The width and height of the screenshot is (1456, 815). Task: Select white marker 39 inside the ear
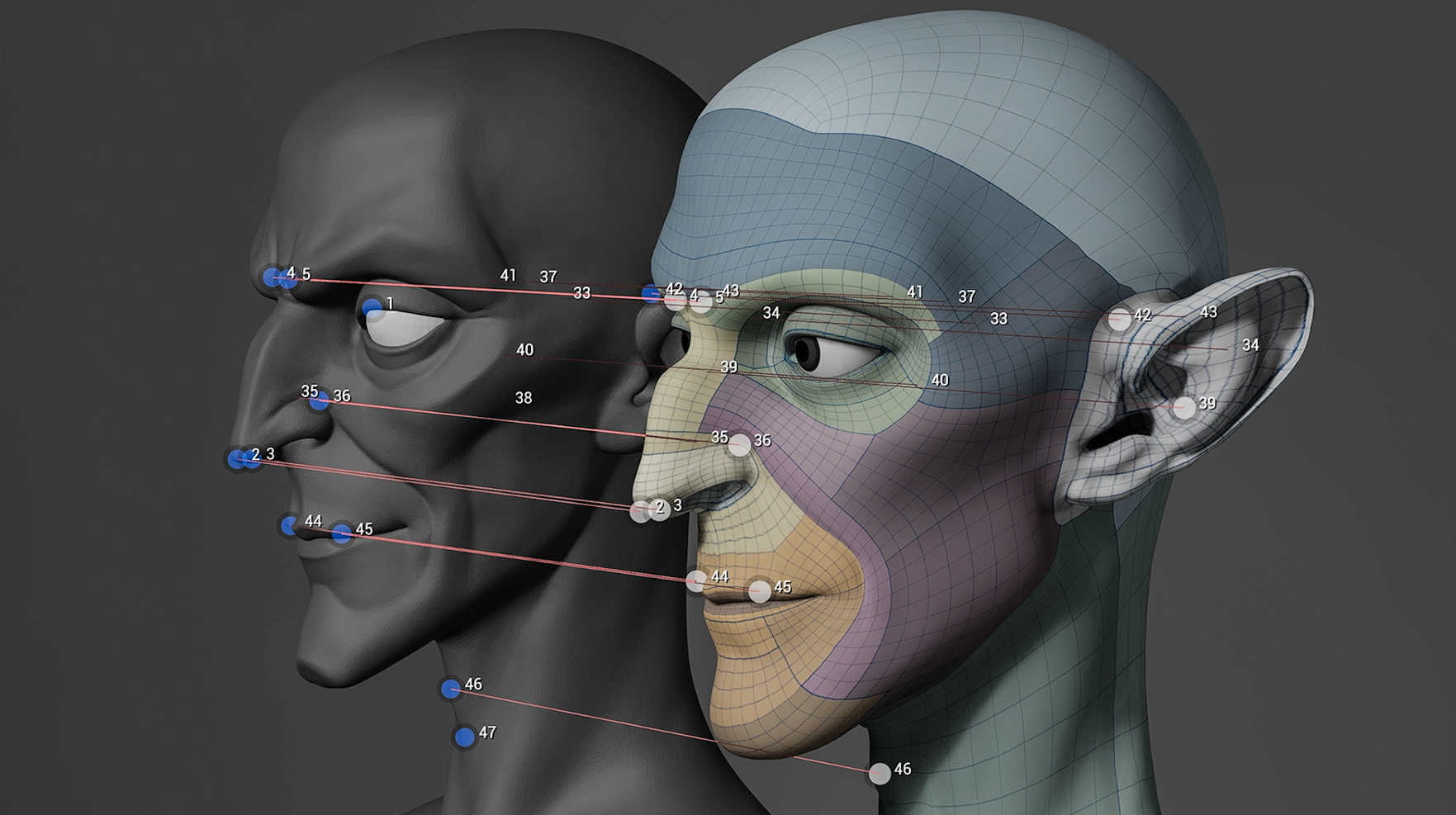1184,407
